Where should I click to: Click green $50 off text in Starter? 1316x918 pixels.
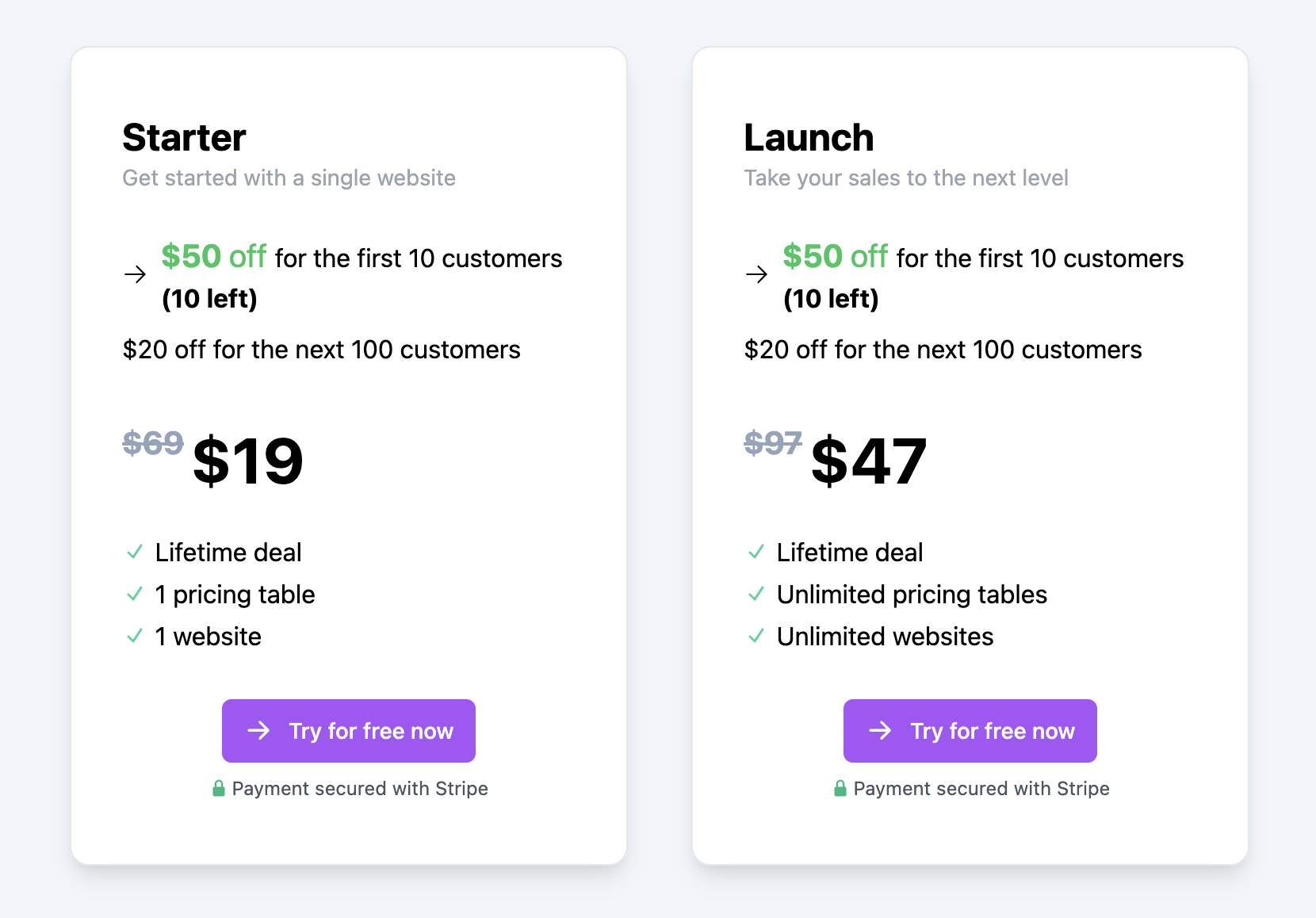click(214, 257)
